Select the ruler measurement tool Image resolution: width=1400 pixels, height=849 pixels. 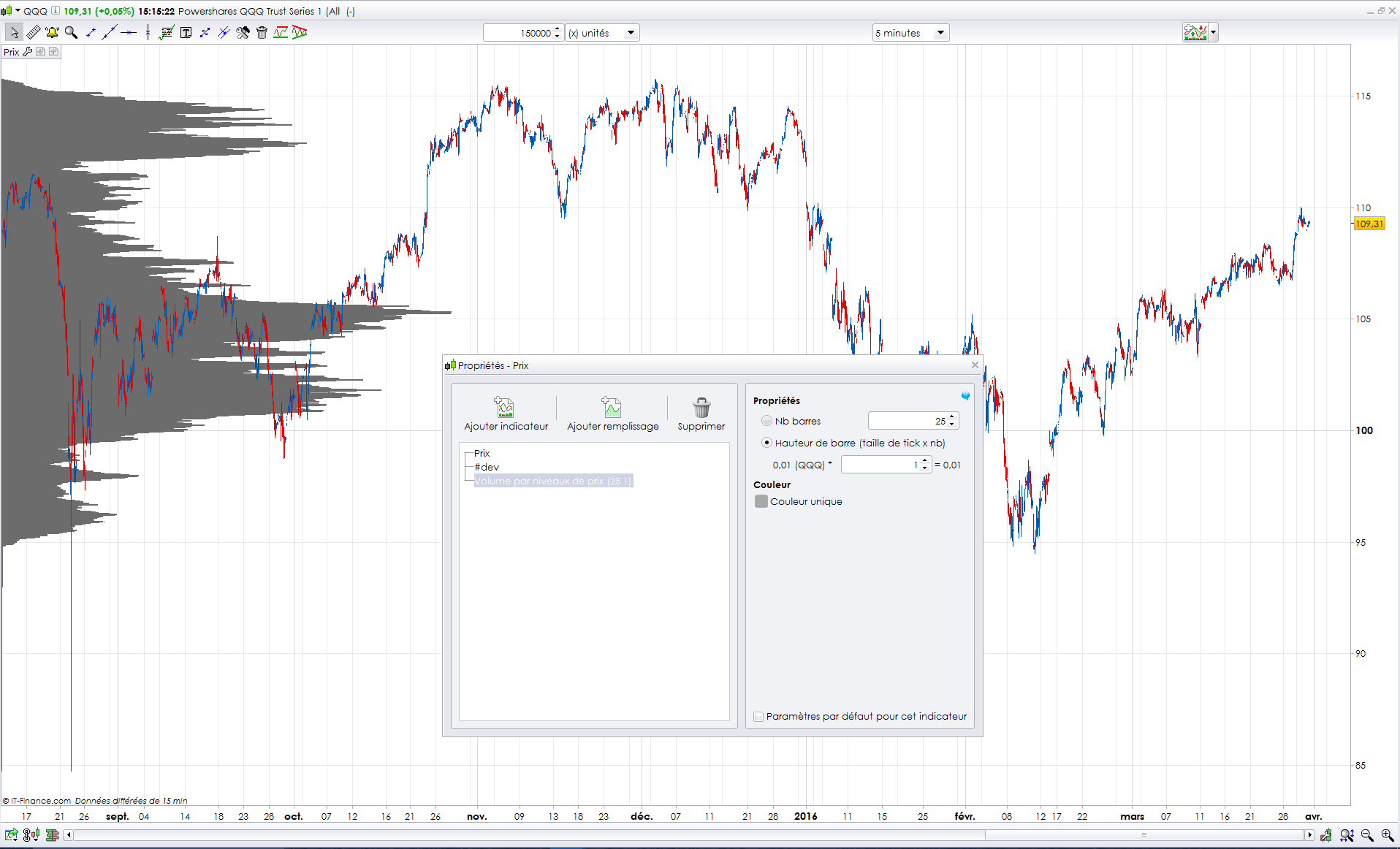pos(34,32)
